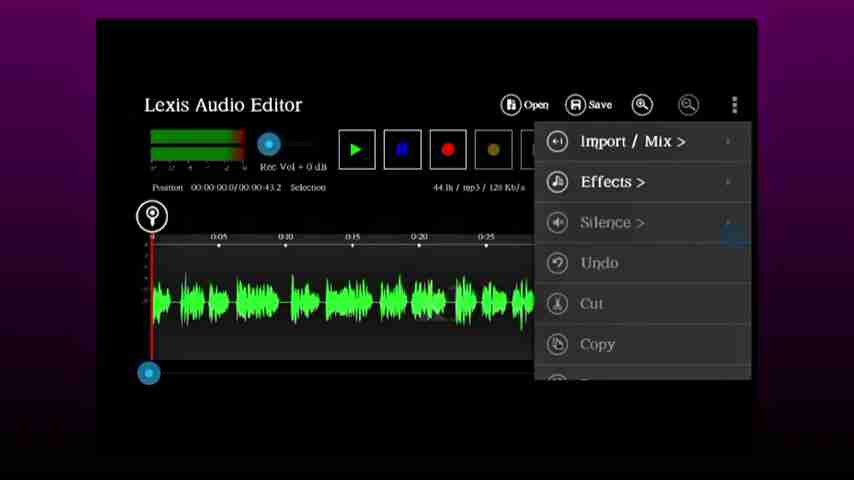Click the Undo arrow icon
The image size is (854, 480).
point(557,263)
